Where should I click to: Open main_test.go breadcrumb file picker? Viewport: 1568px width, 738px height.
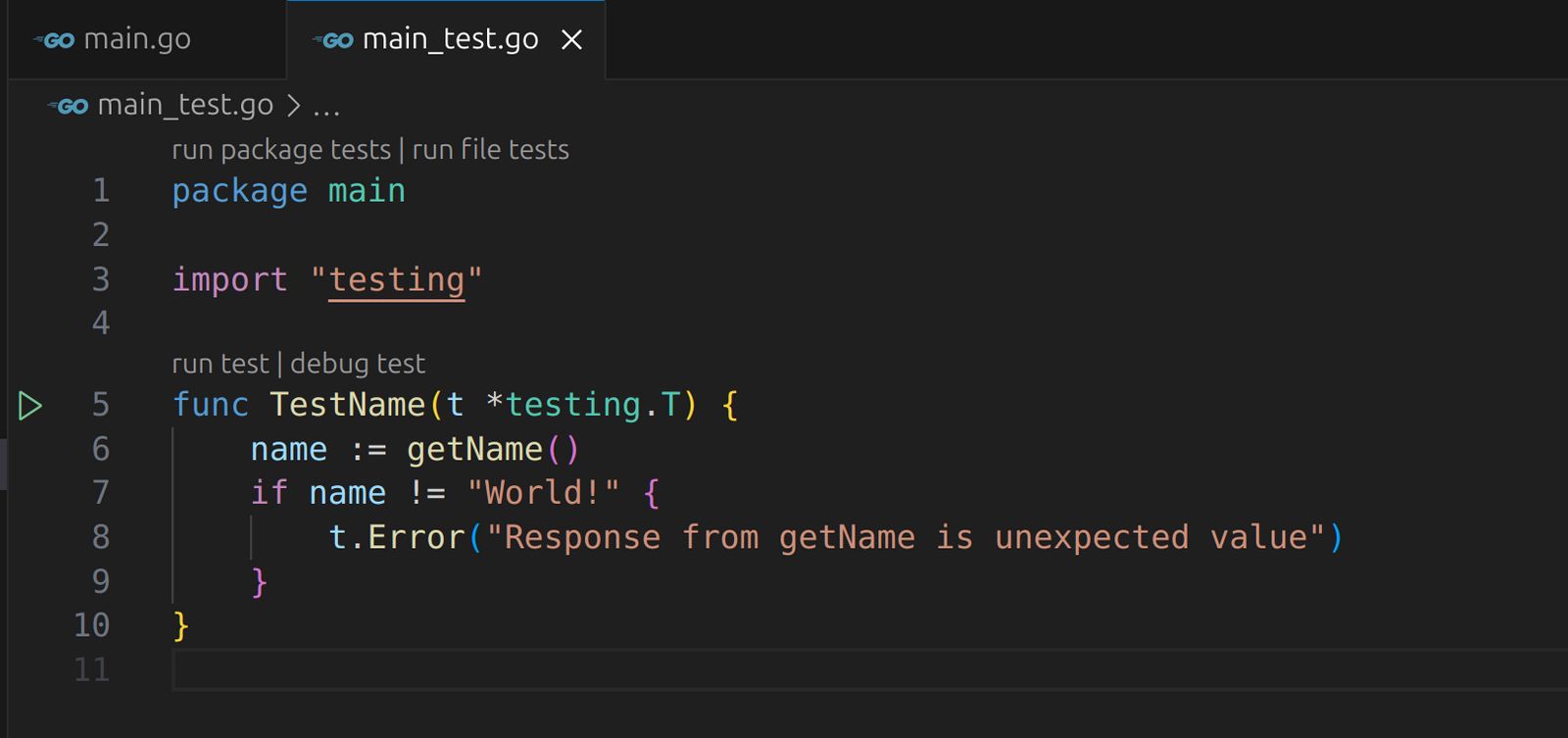pos(185,105)
